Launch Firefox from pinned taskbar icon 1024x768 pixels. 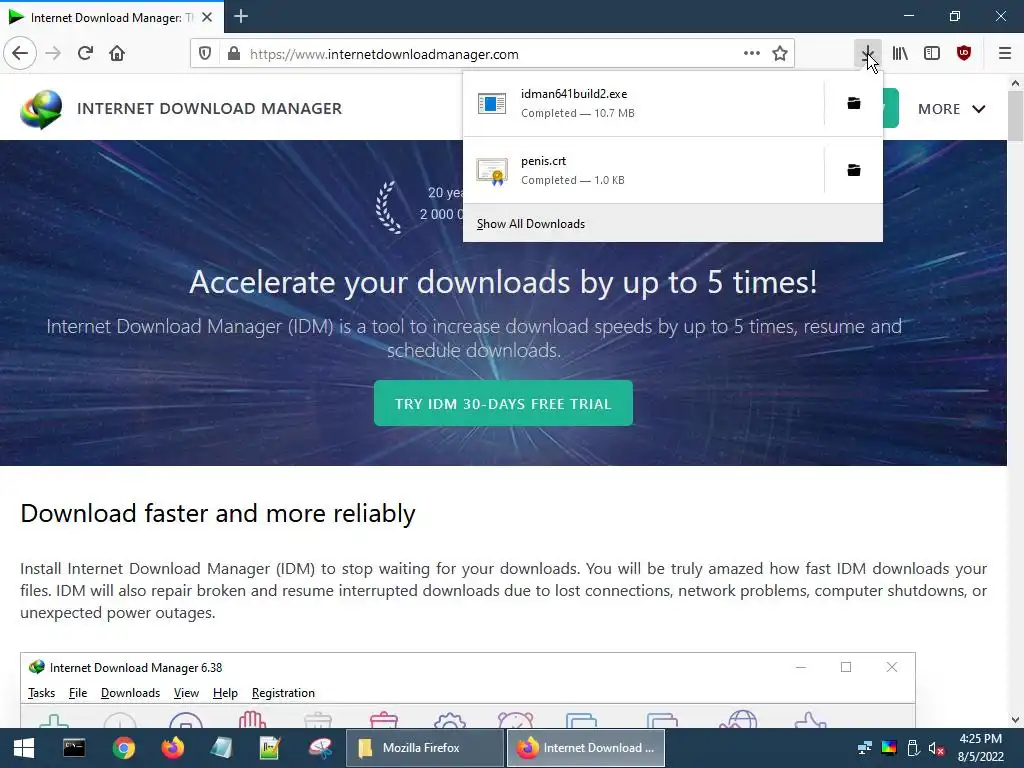172,748
